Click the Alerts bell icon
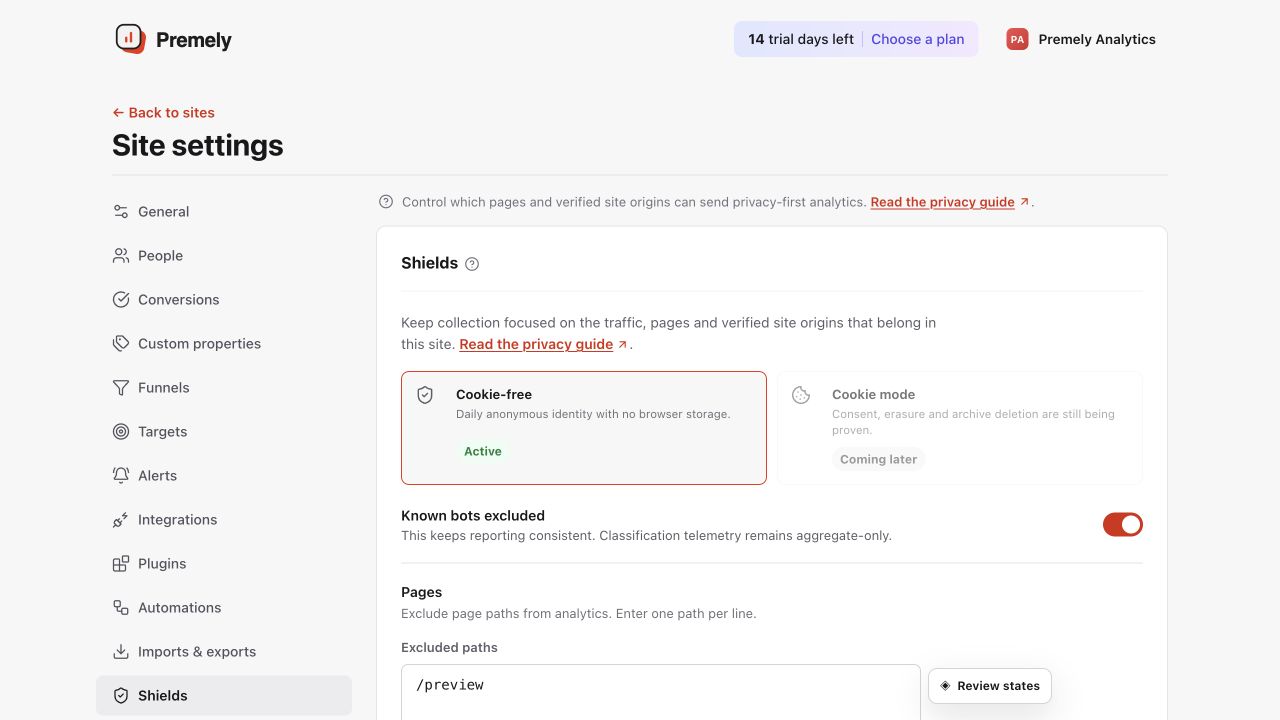Image resolution: width=1280 pixels, height=720 pixels. (121, 476)
